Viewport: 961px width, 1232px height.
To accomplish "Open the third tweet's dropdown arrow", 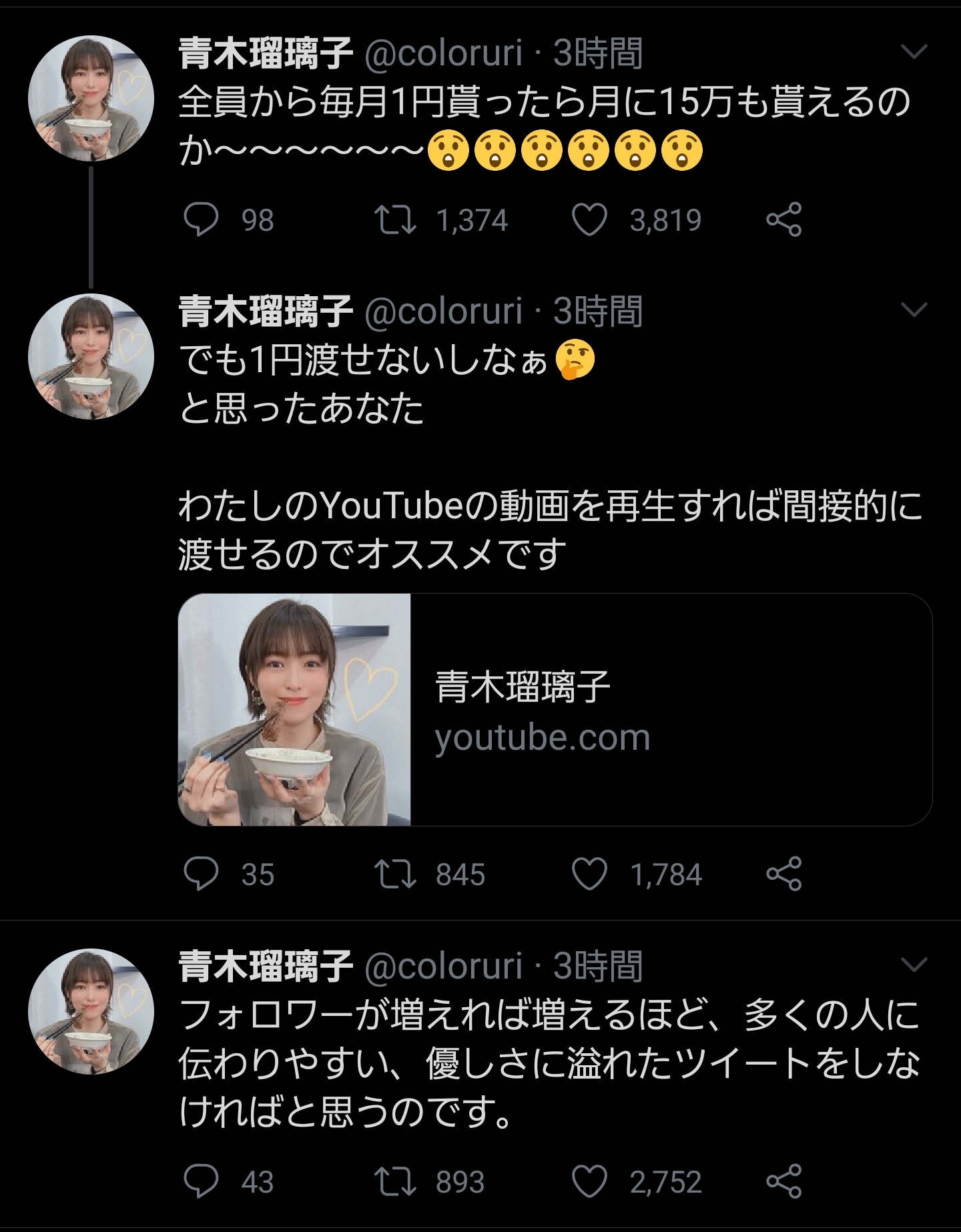I will click(x=914, y=965).
